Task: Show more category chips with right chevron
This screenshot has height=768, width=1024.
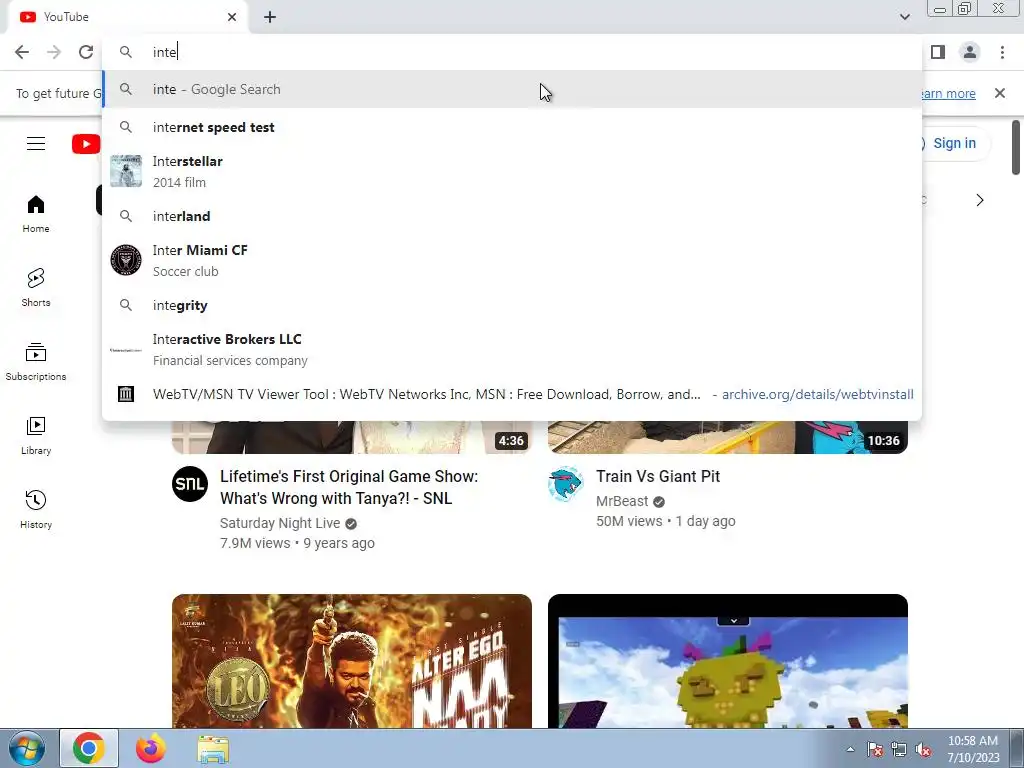Action: click(x=980, y=200)
